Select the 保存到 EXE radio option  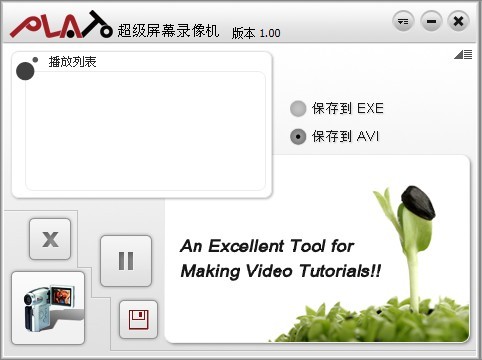(298, 109)
